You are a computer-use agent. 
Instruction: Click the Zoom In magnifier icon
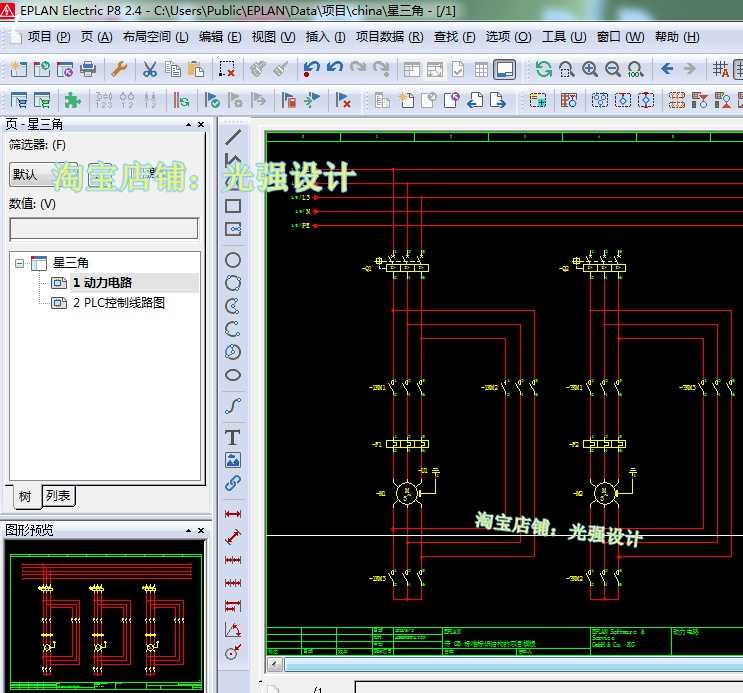pos(589,69)
